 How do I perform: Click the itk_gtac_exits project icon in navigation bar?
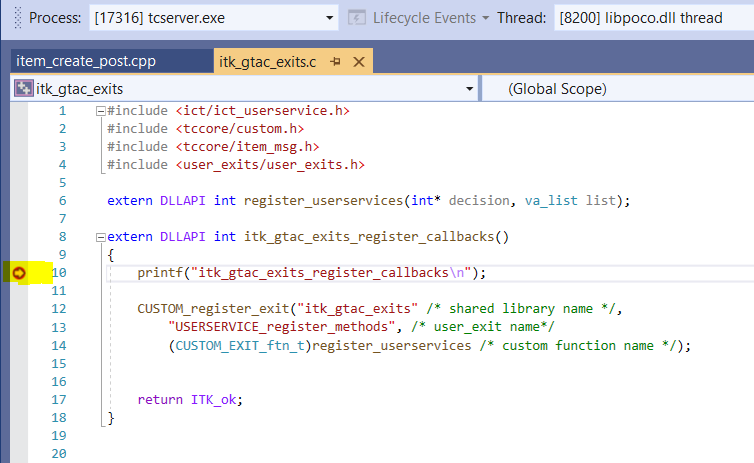tap(23, 89)
